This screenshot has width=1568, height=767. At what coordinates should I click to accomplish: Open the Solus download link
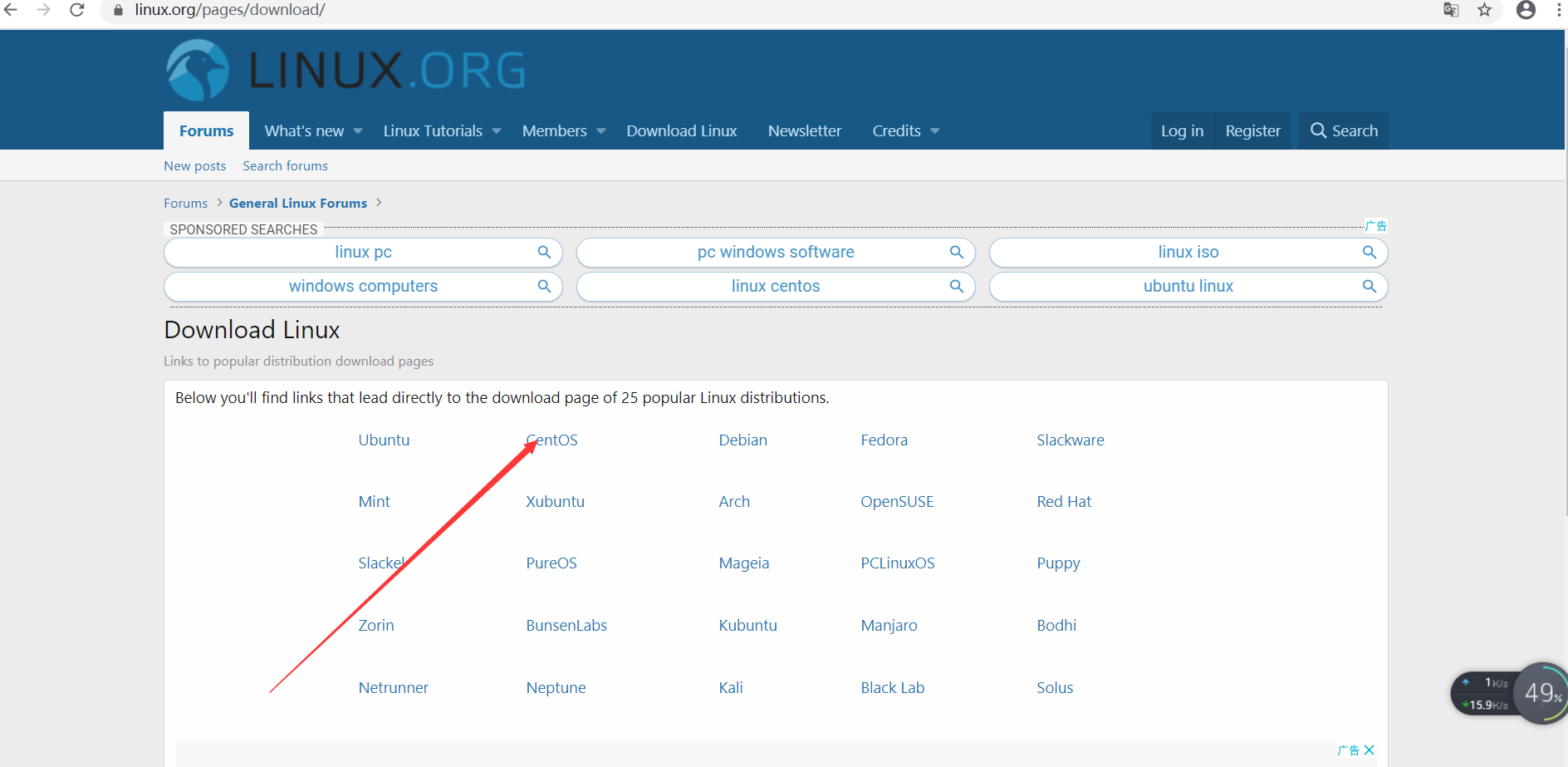click(x=1055, y=687)
